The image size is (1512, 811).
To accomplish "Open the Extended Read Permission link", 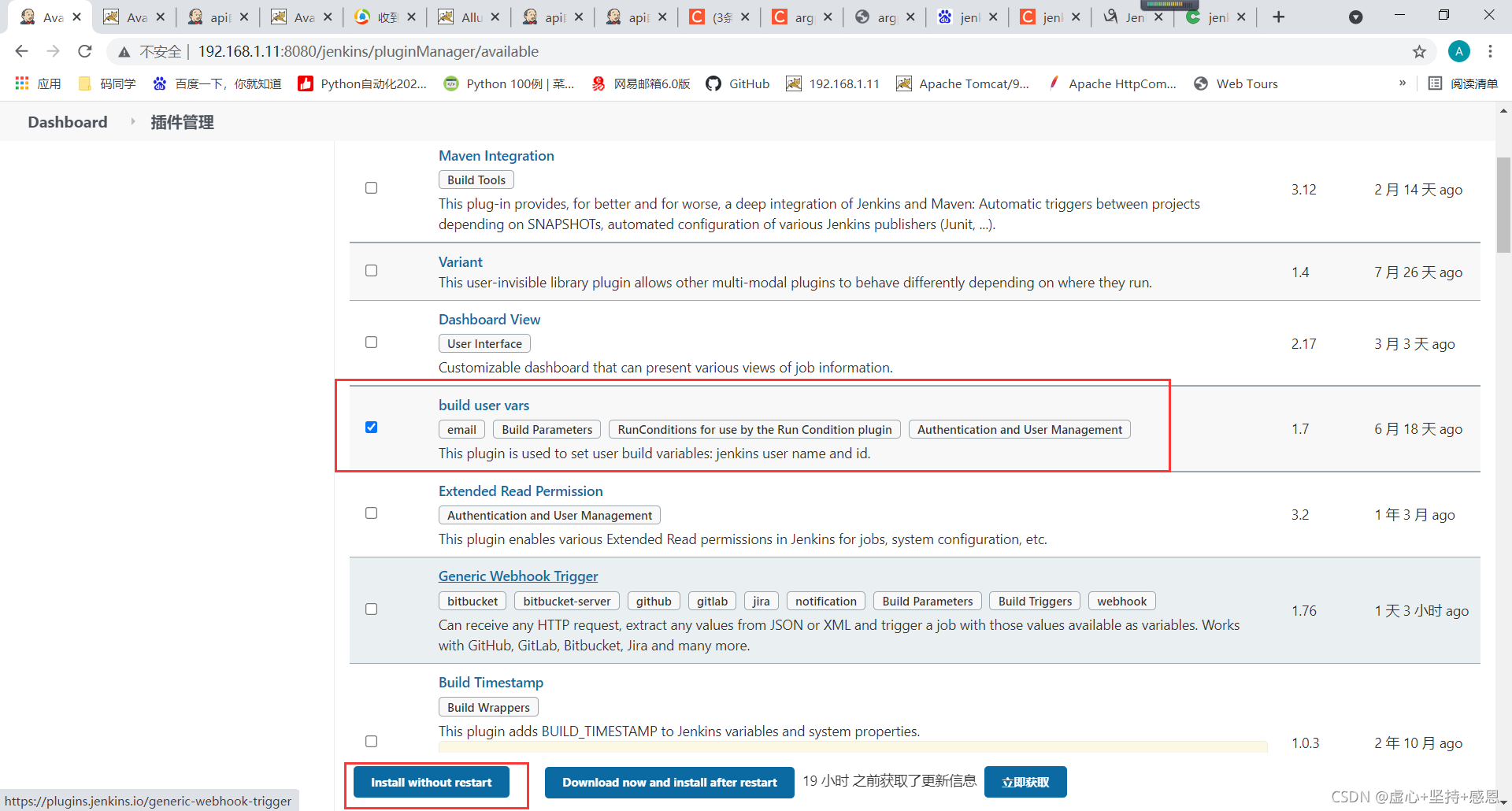I will [521, 491].
